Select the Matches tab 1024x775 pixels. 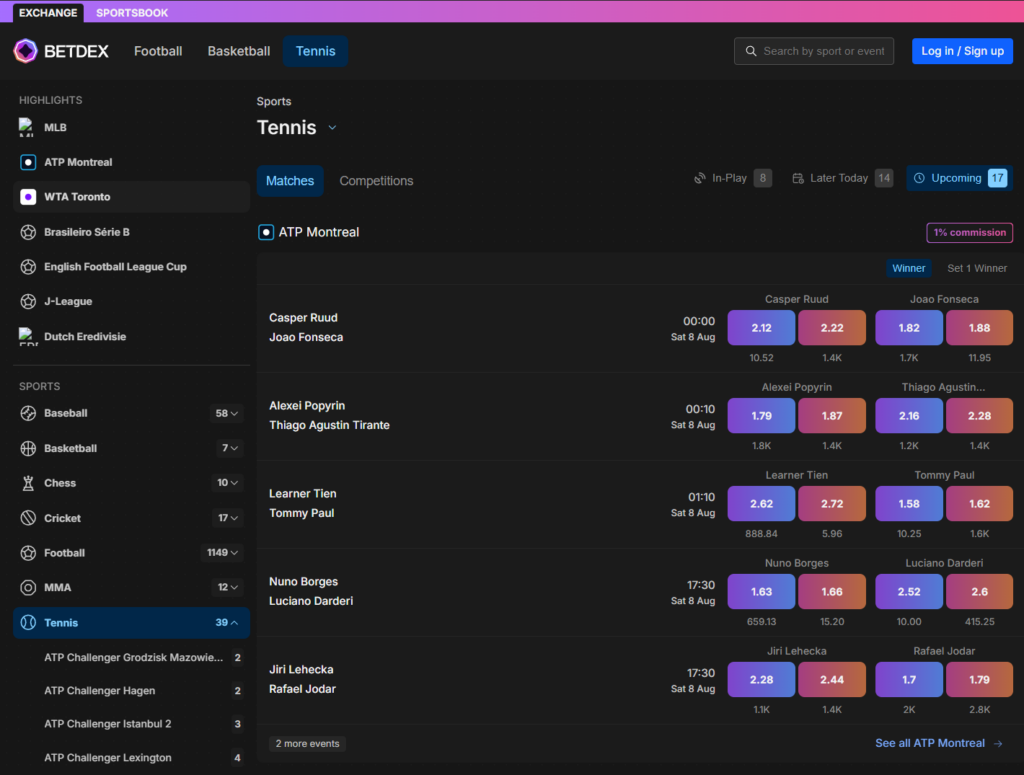[x=290, y=181]
